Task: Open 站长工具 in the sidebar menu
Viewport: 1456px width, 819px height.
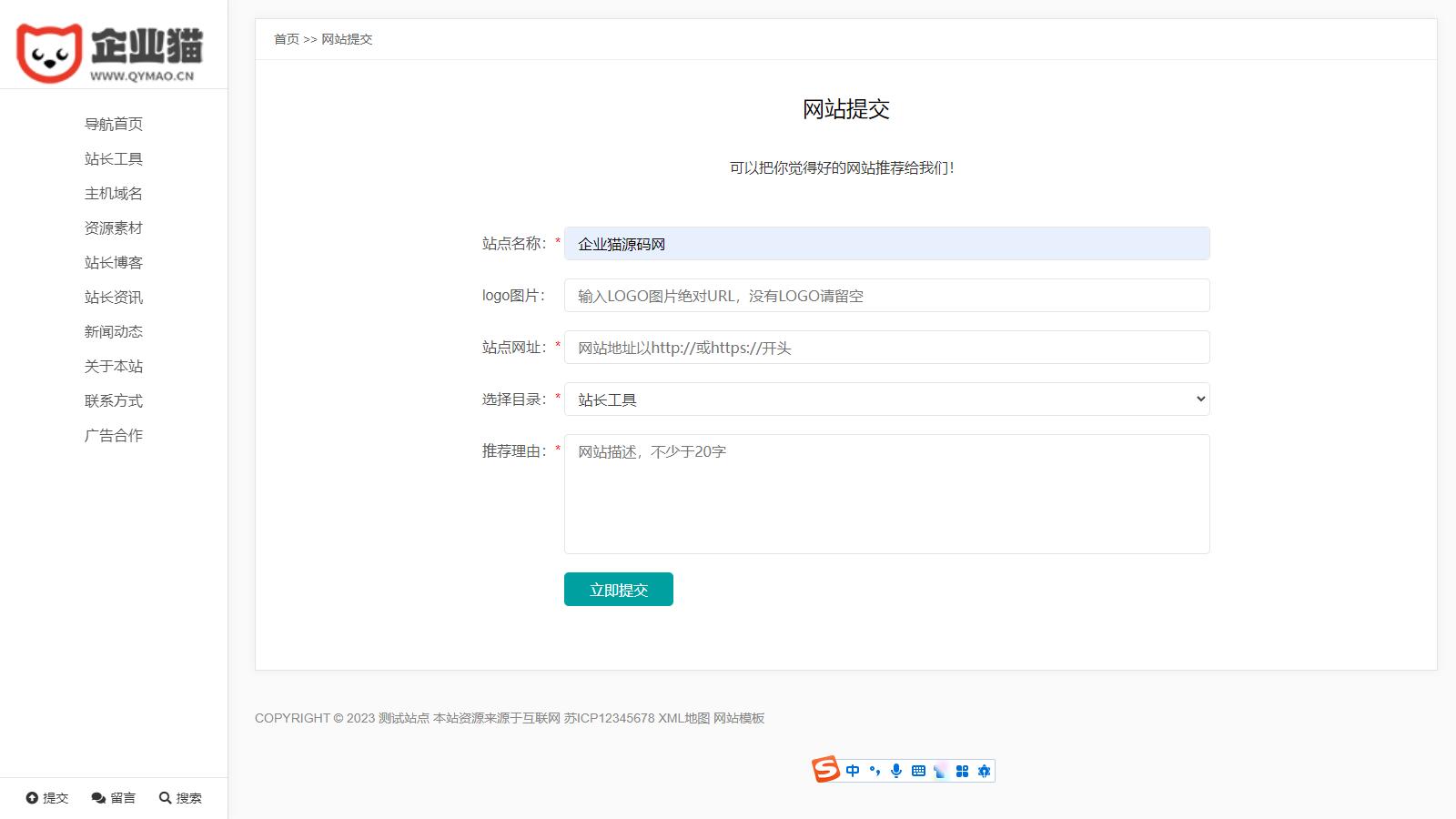Action: tap(114, 159)
